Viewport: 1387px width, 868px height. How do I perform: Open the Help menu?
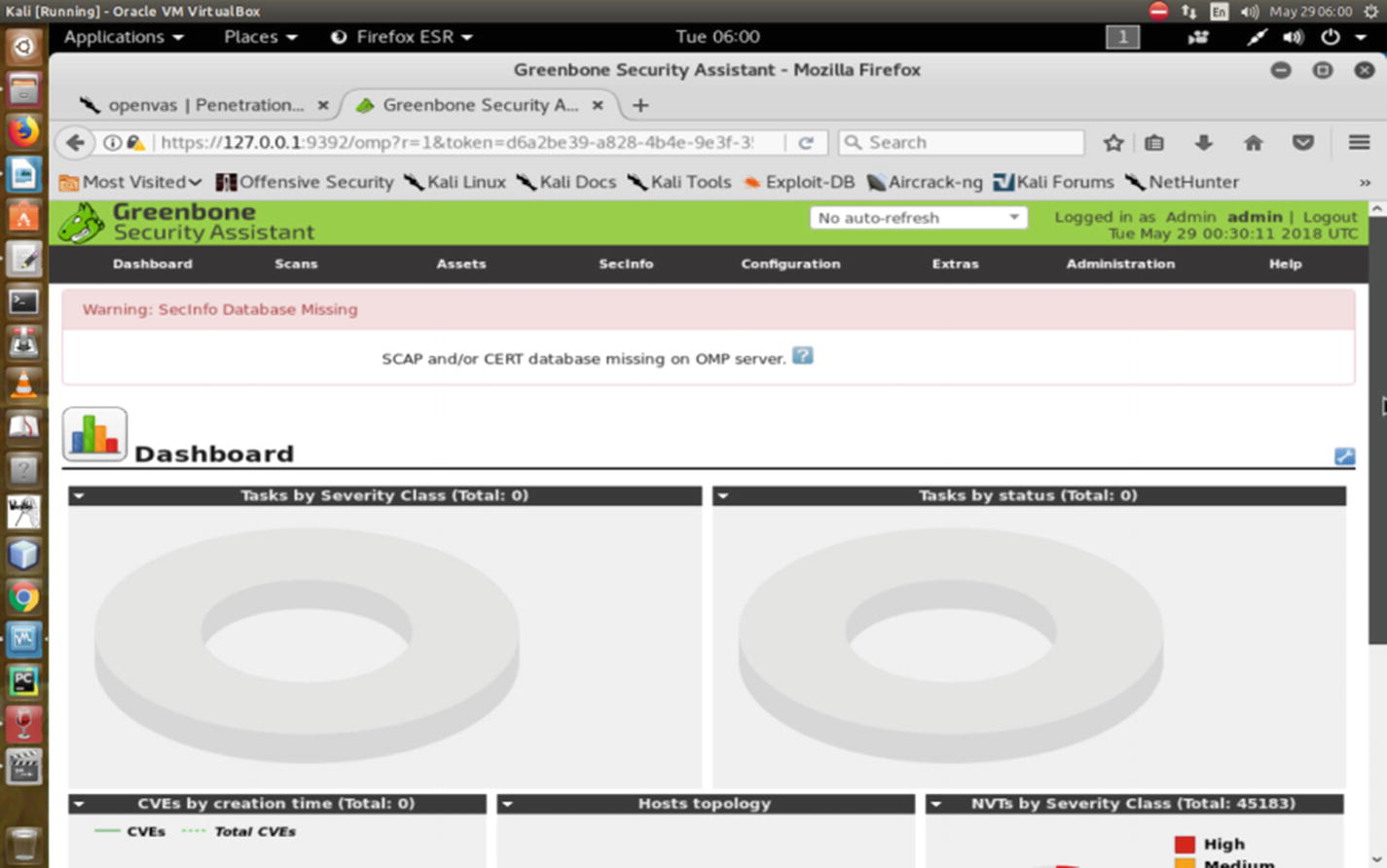tap(1285, 264)
